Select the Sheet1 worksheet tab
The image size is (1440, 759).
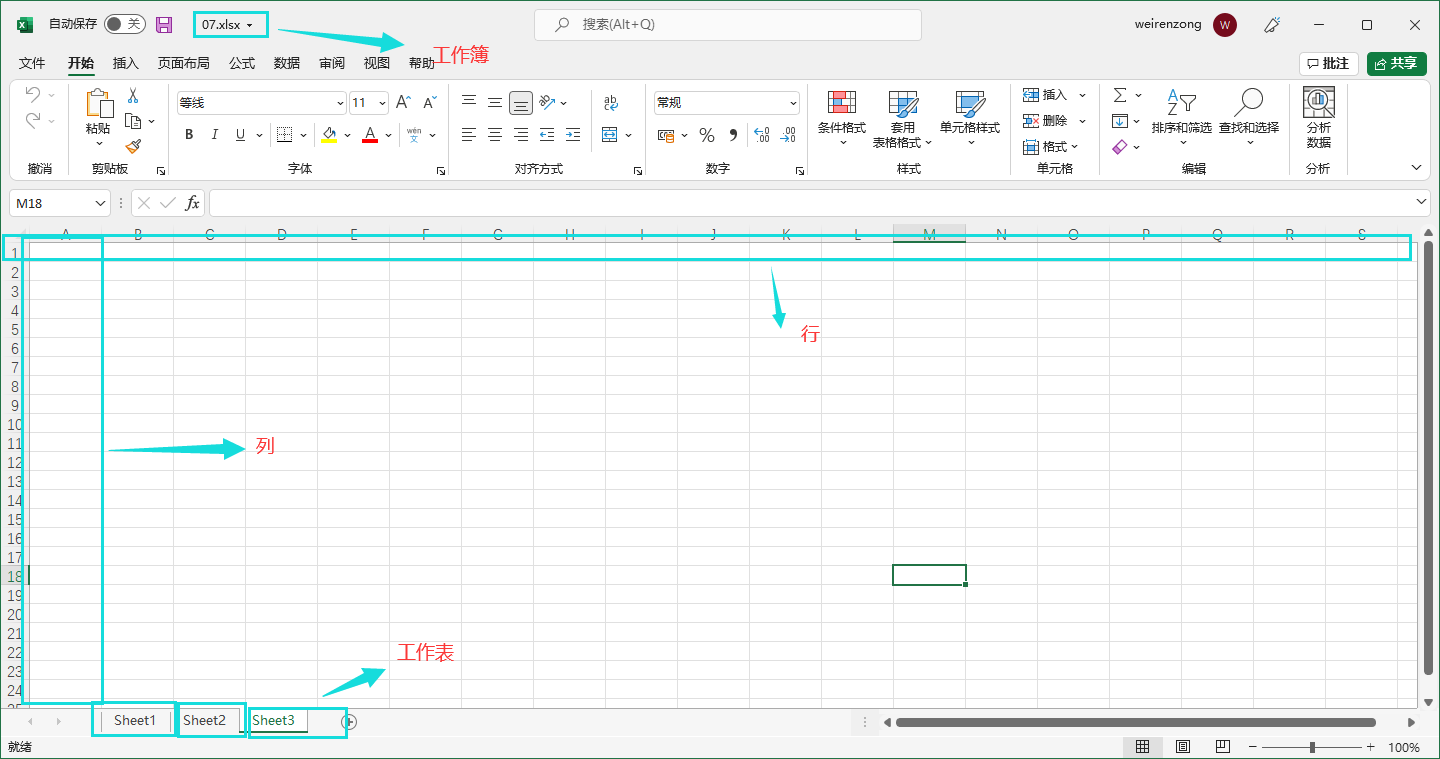(135, 720)
